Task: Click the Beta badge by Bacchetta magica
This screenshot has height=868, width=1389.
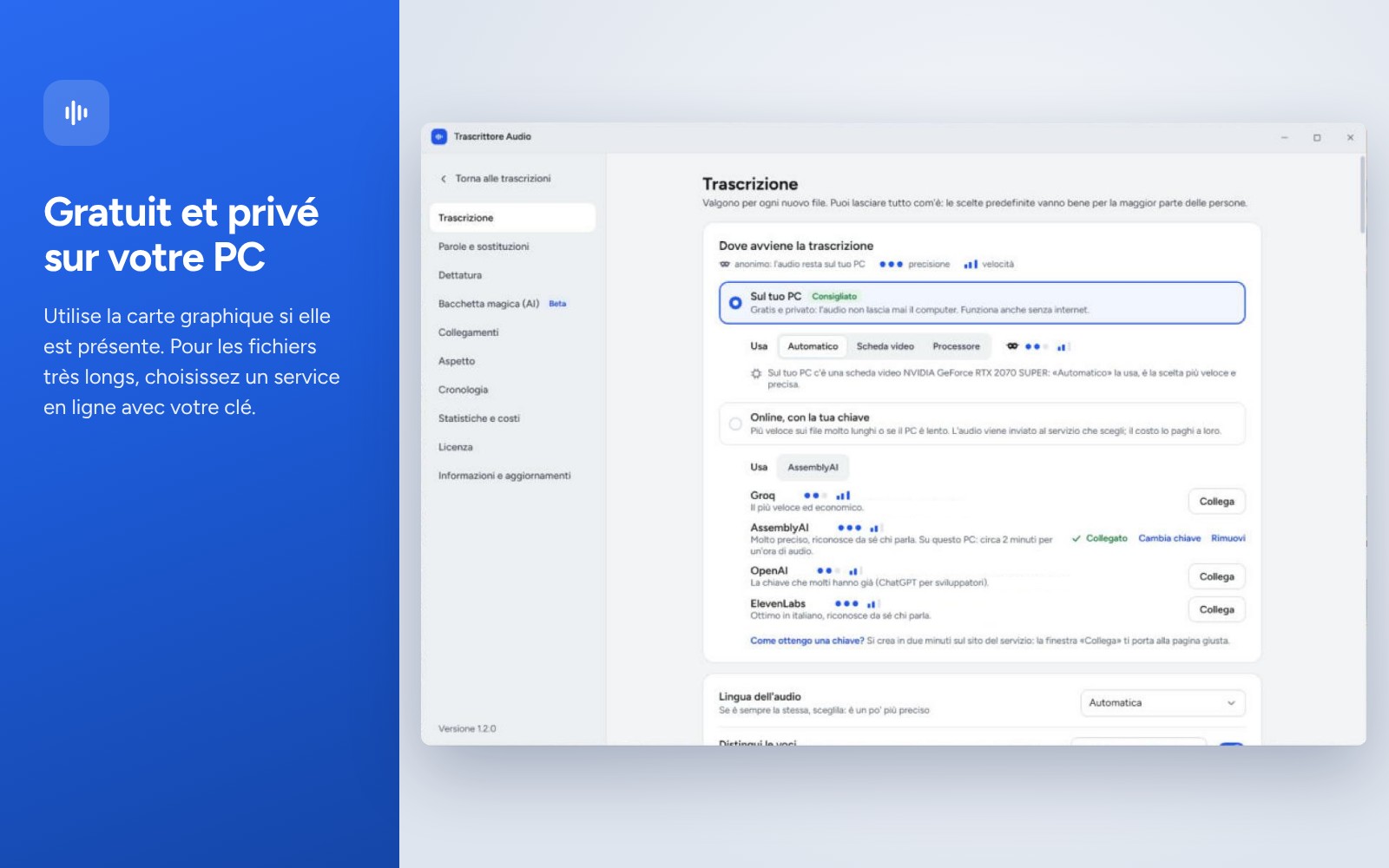Action: point(557,304)
